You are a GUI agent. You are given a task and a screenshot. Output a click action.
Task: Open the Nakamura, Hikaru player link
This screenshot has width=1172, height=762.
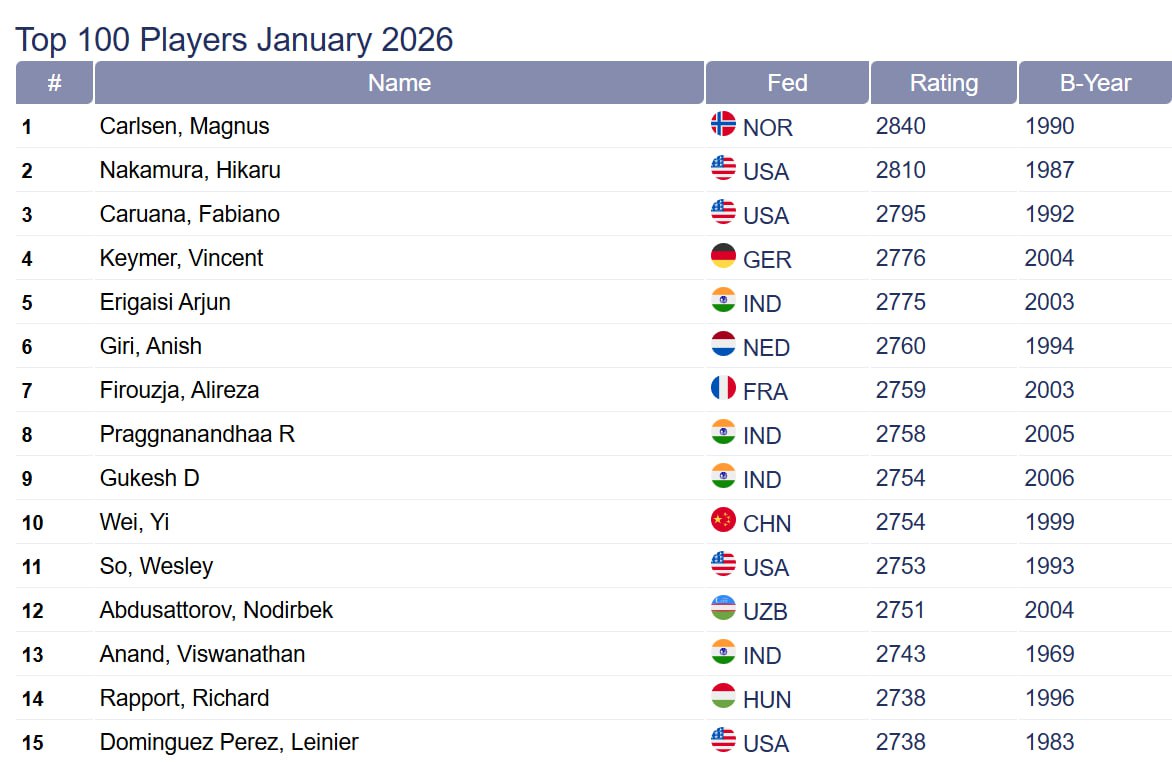point(190,170)
